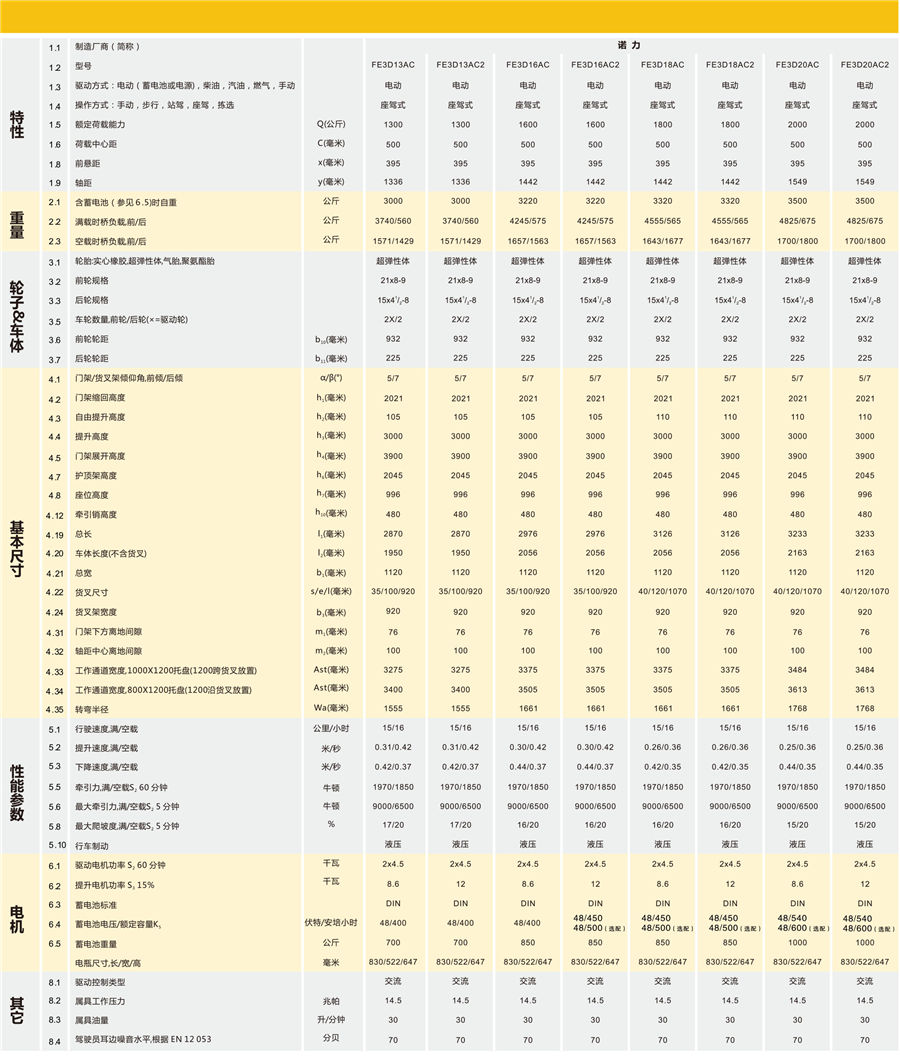
Task: Select the 公里/小时 unit cell
Action: point(330,728)
